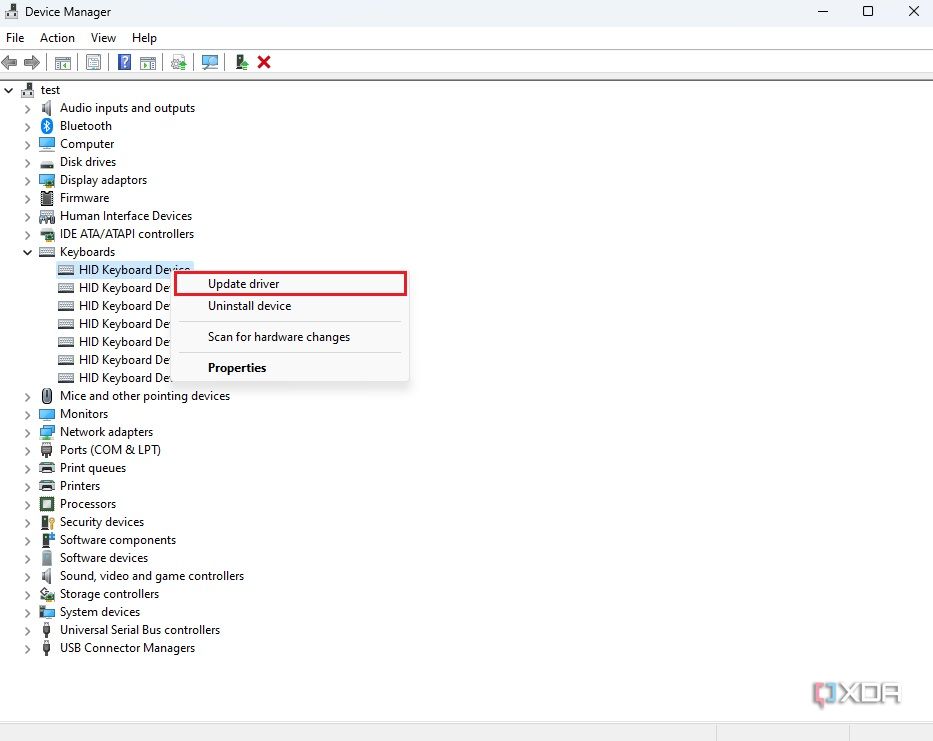Select Properties in the context menu
Image resolution: width=933 pixels, height=741 pixels.
pyautogui.click(x=236, y=367)
